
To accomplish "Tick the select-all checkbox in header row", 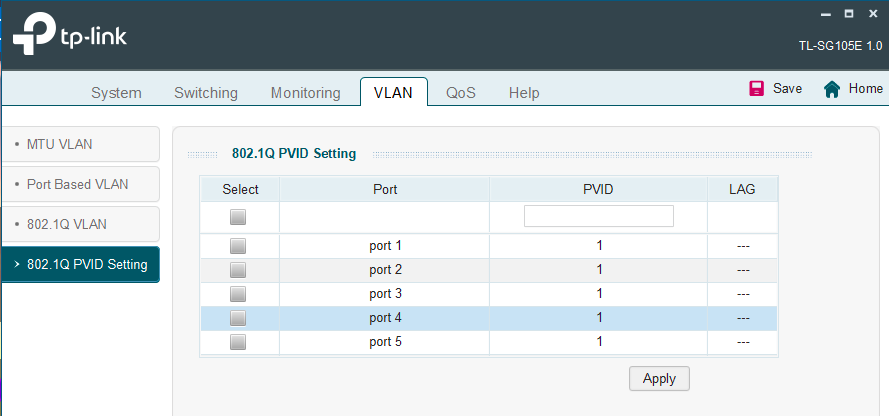I will click(238, 217).
